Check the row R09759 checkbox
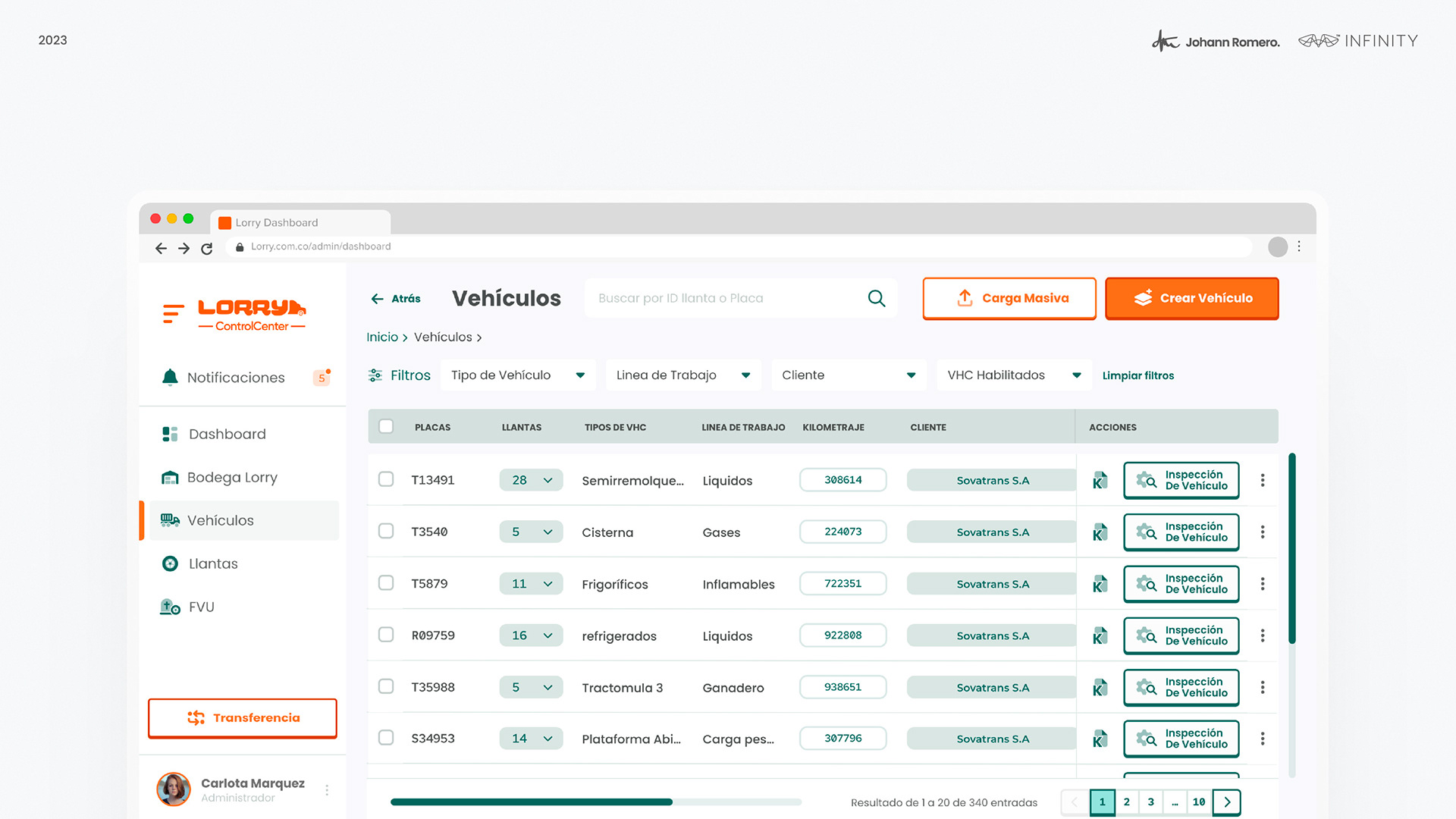Screen dimensions: 1456x819 click(386, 634)
